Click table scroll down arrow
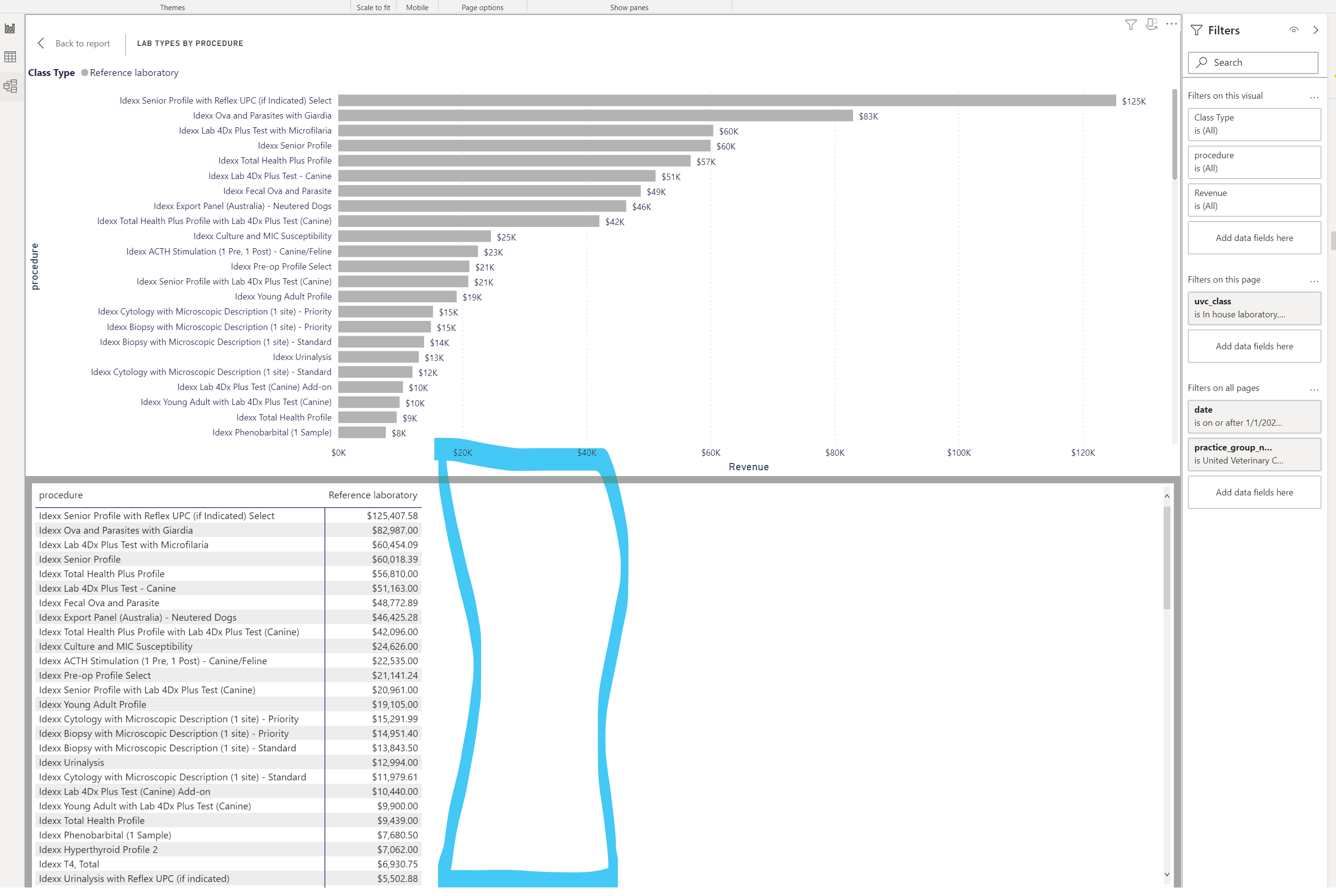The image size is (1336, 896). point(1167,875)
